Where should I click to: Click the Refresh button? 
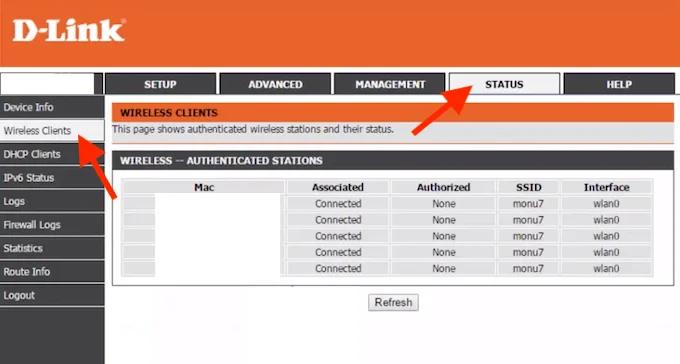point(393,302)
